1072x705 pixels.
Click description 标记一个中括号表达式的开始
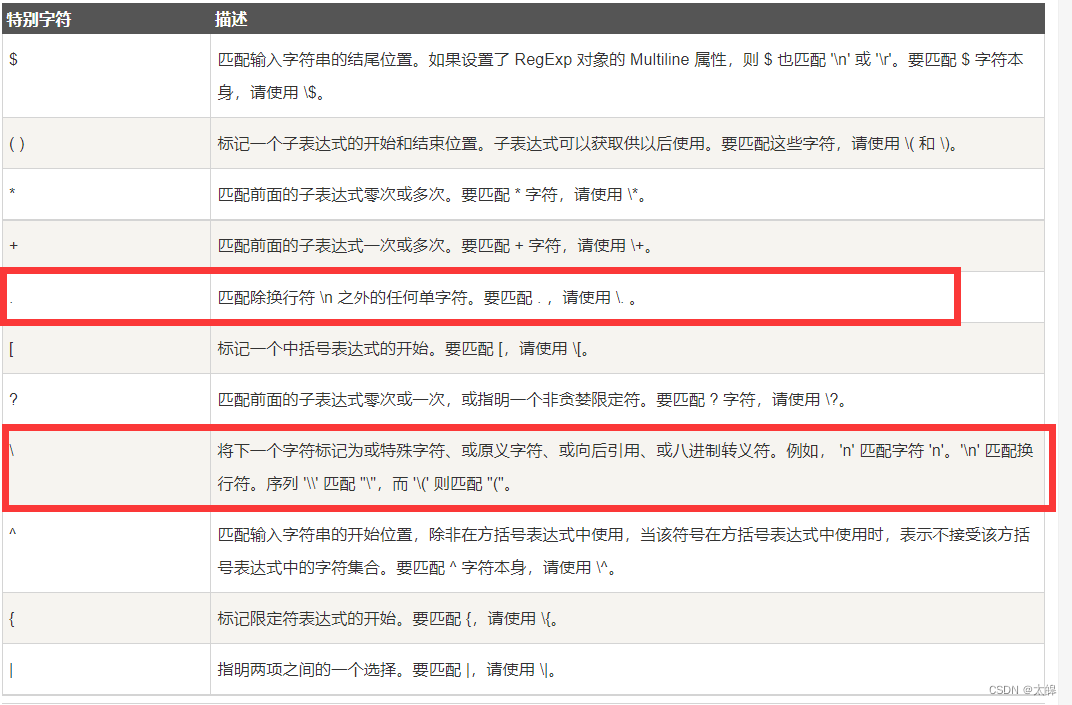tap(403, 349)
